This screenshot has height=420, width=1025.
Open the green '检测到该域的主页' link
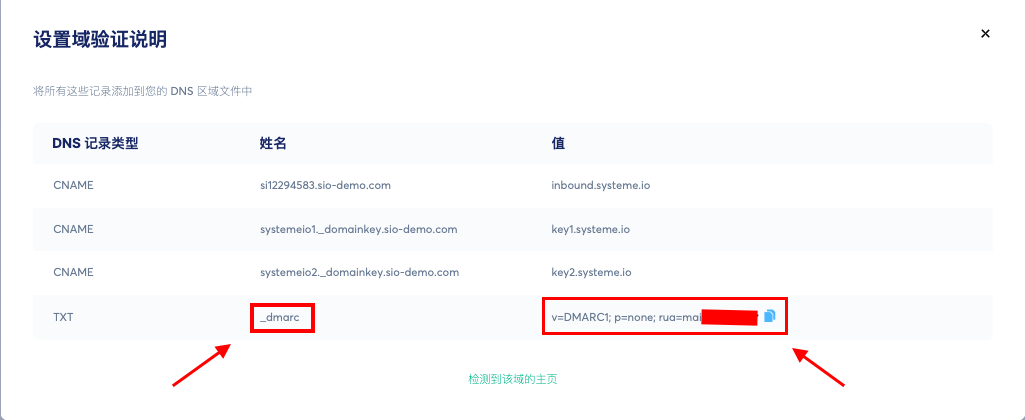pyautogui.click(x=512, y=379)
